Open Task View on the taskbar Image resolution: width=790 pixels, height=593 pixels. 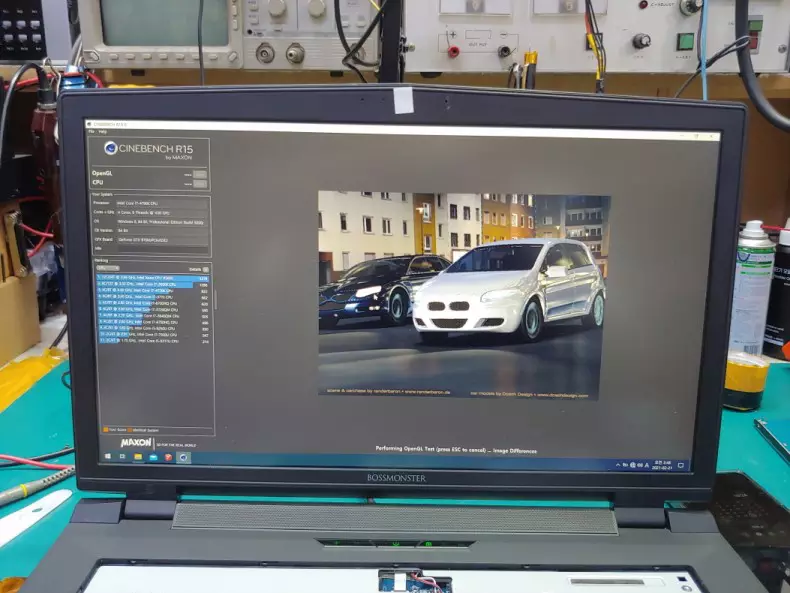122,456
